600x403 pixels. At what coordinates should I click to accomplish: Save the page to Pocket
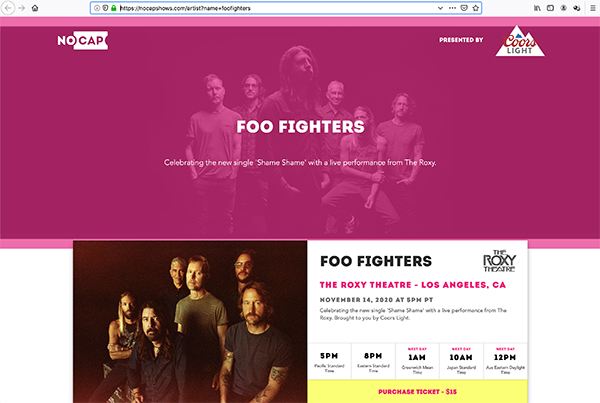pyautogui.click(x=464, y=8)
